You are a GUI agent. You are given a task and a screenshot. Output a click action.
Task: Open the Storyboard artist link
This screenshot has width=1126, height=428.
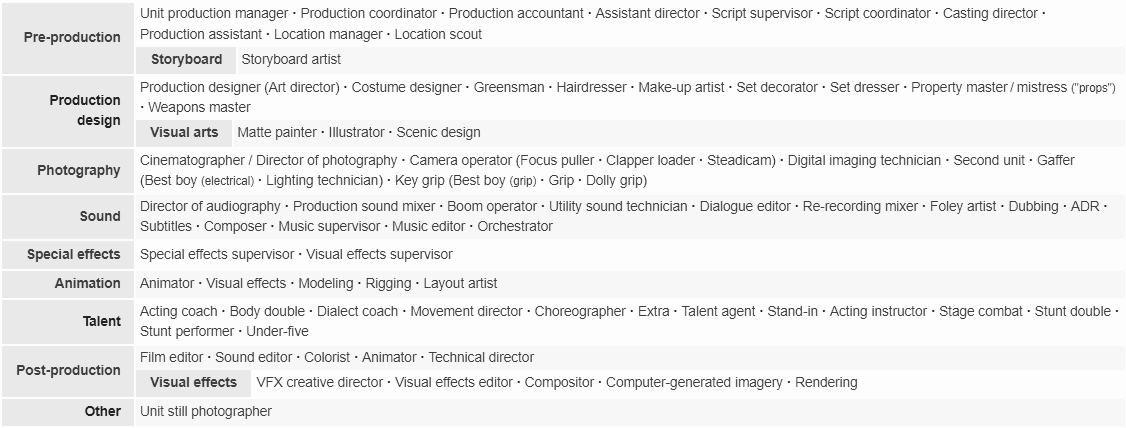point(291,60)
